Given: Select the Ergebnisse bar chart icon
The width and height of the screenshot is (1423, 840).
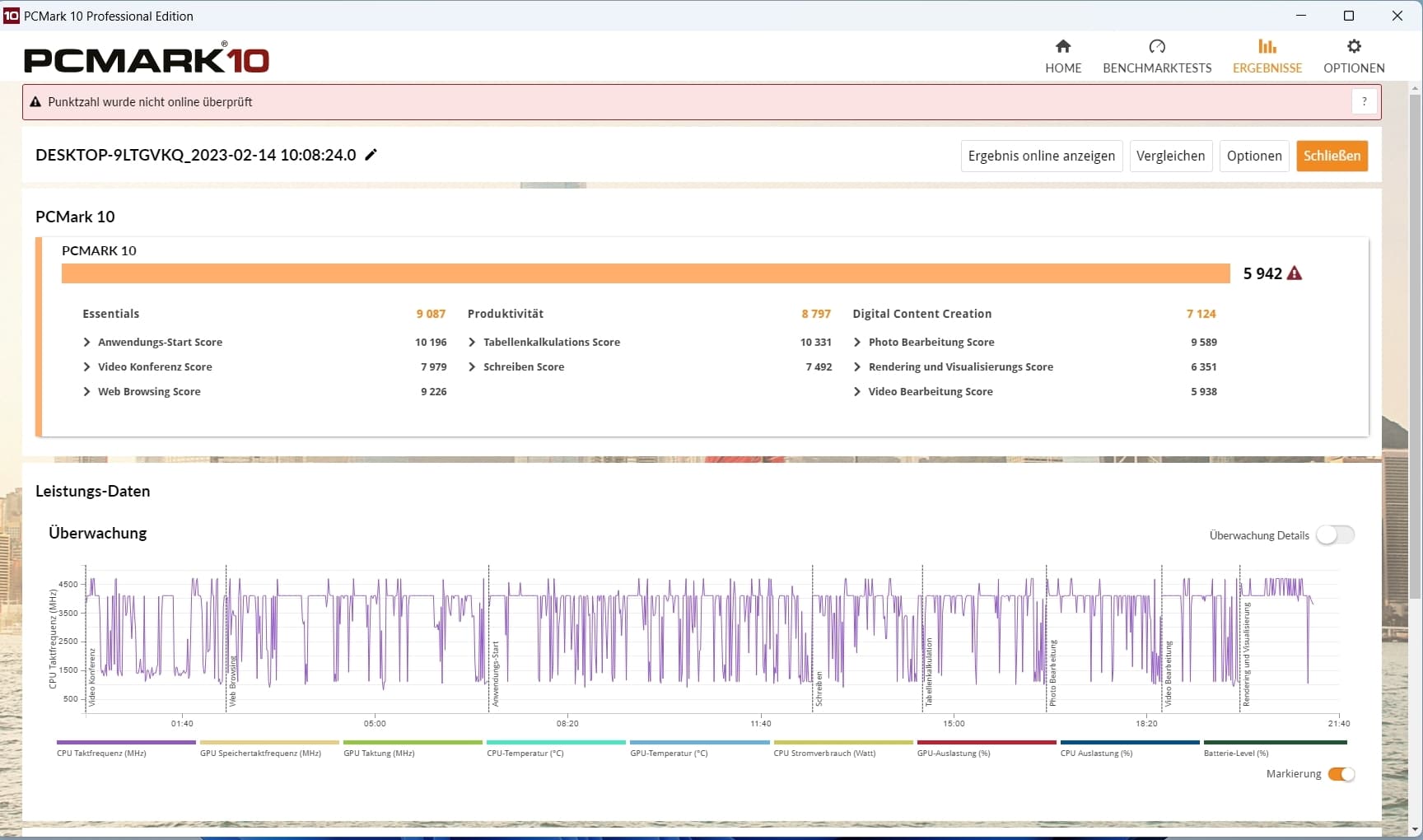Looking at the screenshot, I should [1267, 47].
